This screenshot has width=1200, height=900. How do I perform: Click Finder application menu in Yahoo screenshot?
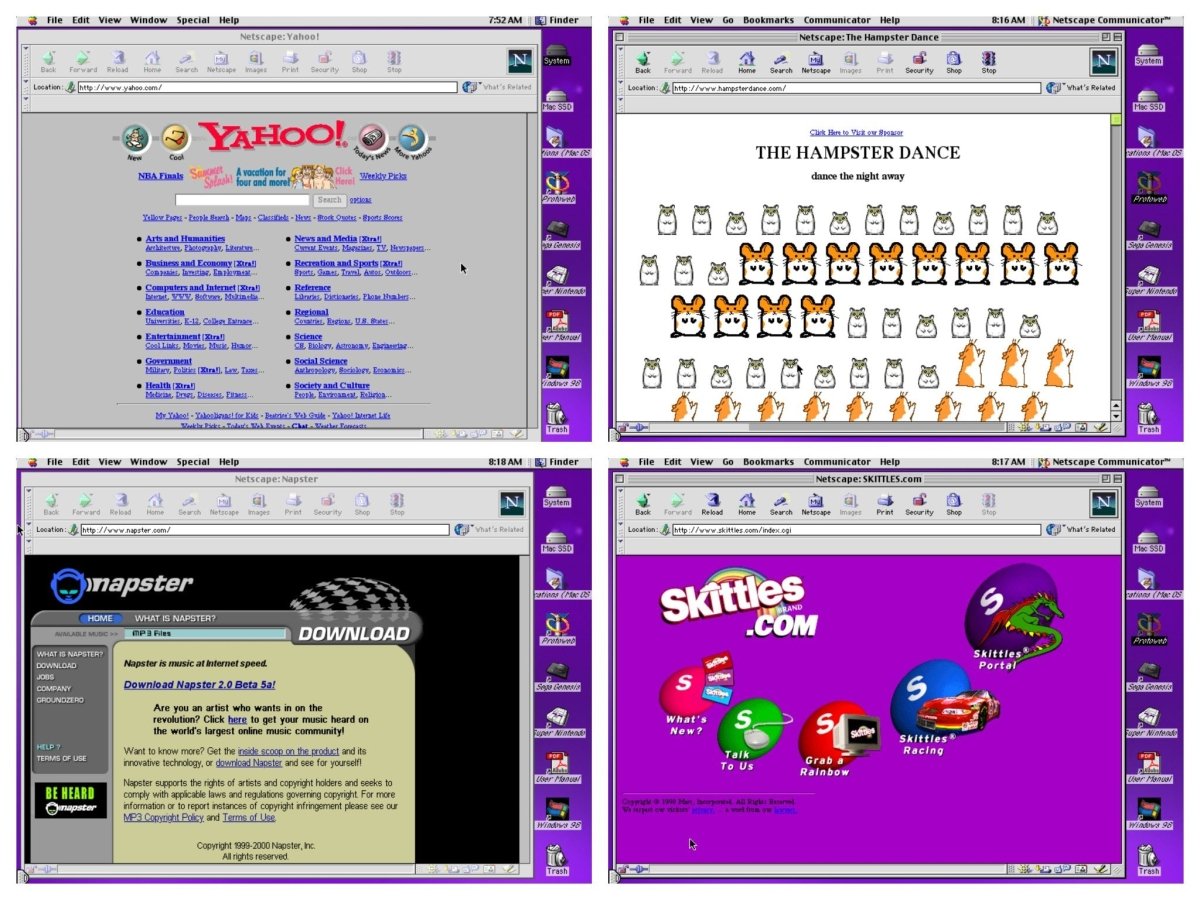tap(558, 20)
